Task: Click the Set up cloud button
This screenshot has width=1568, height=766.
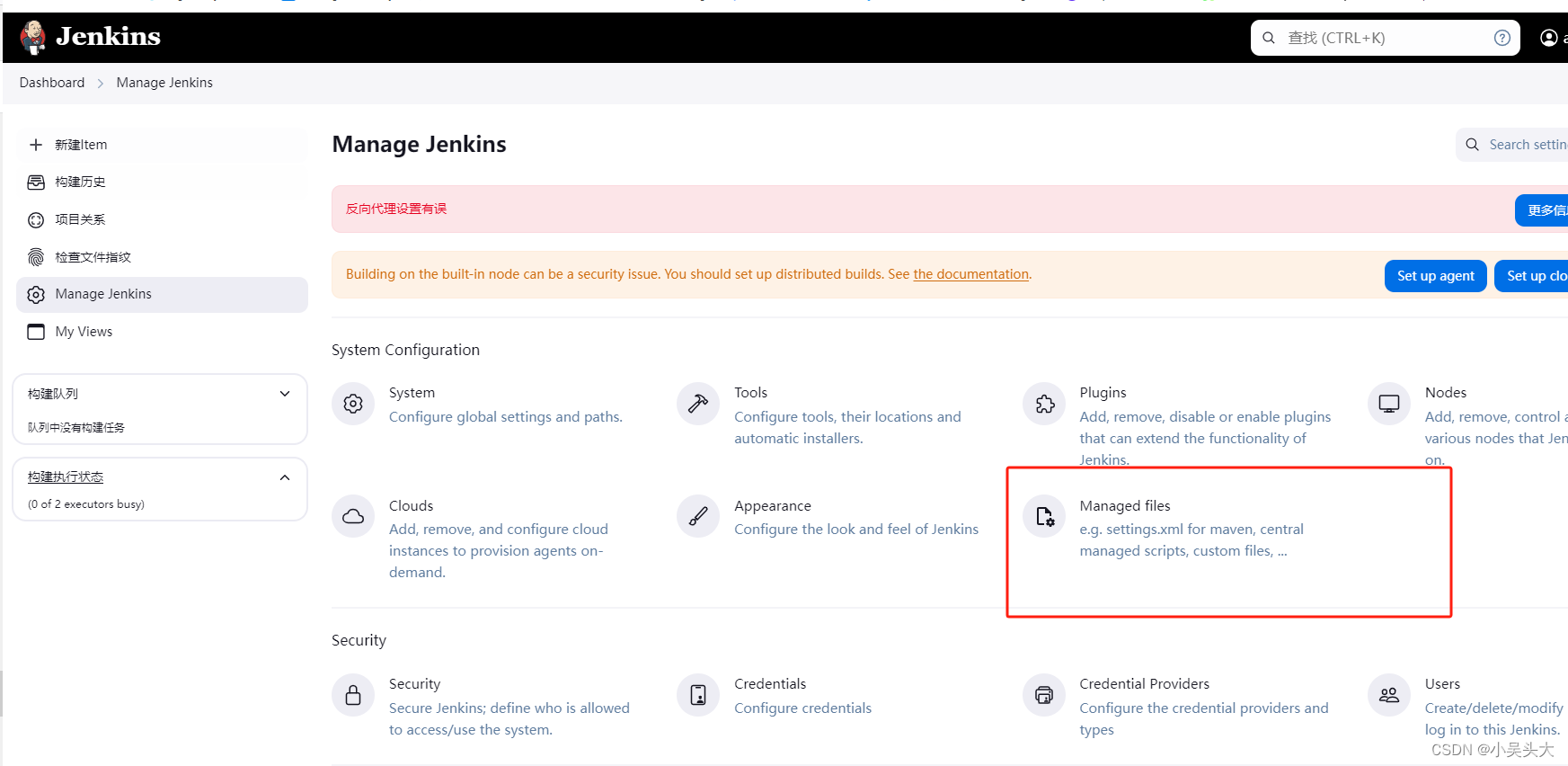Action: click(1531, 276)
